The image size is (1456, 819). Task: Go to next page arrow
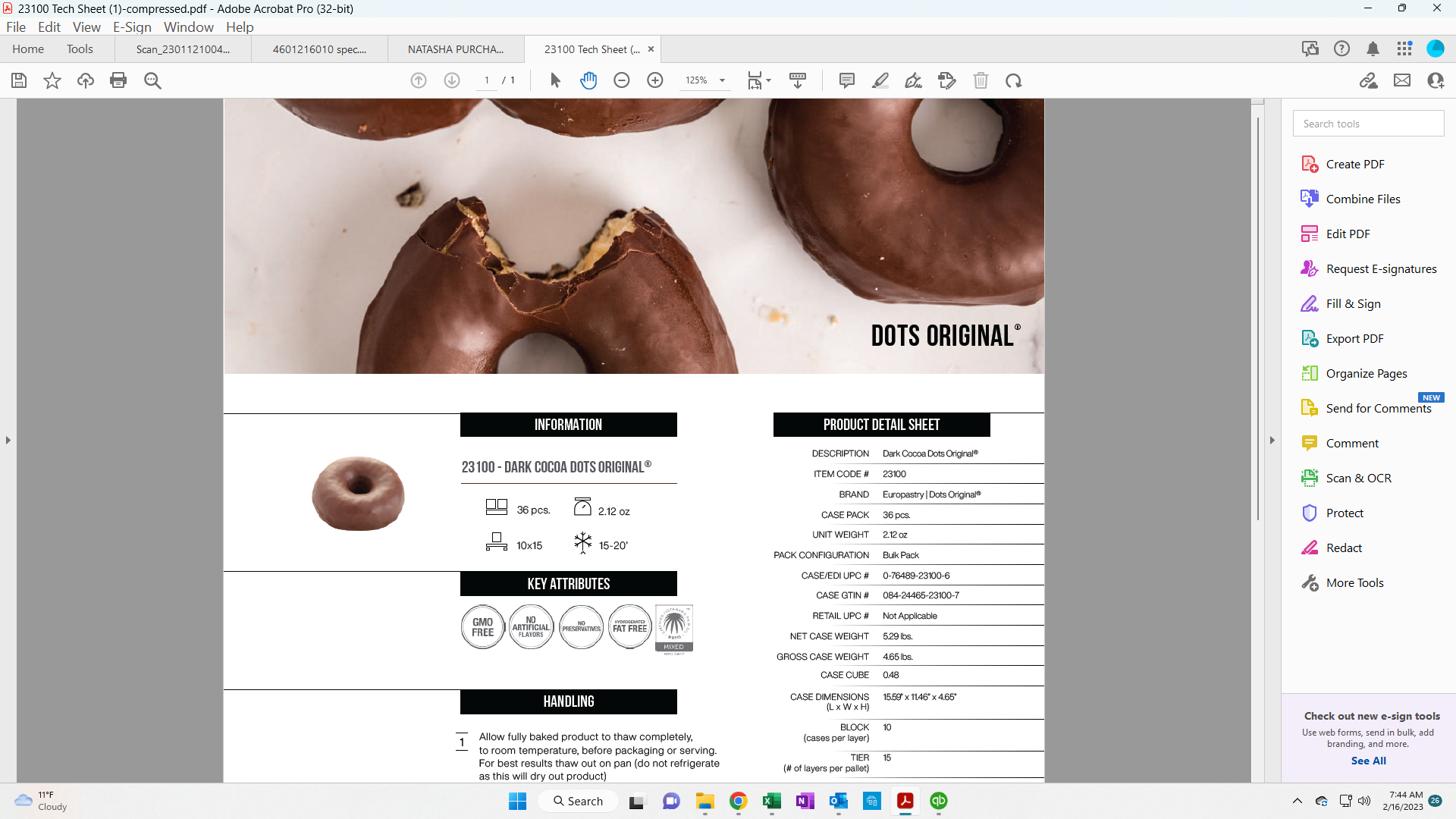click(x=452, y=80)
